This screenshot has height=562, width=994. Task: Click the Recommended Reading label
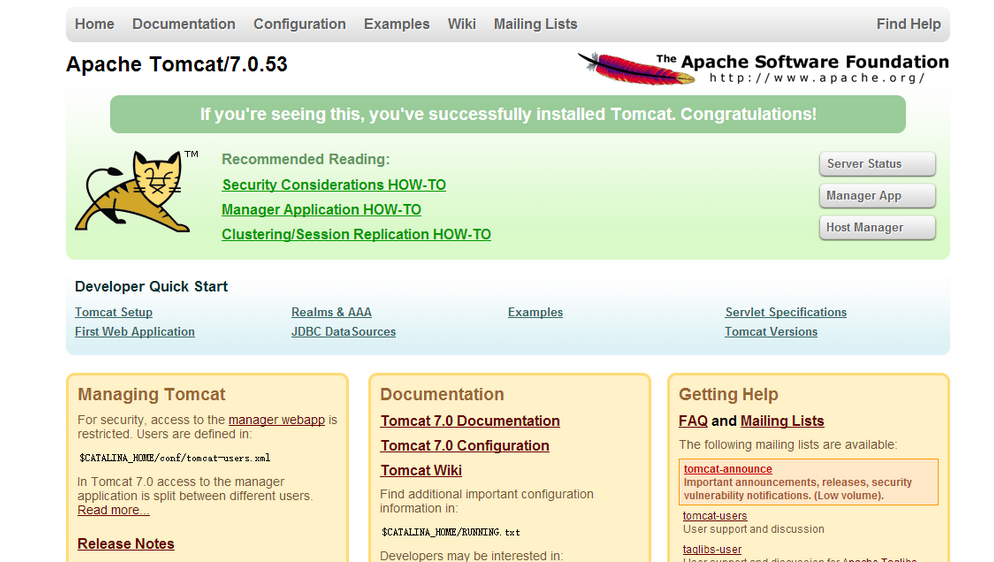306,160
